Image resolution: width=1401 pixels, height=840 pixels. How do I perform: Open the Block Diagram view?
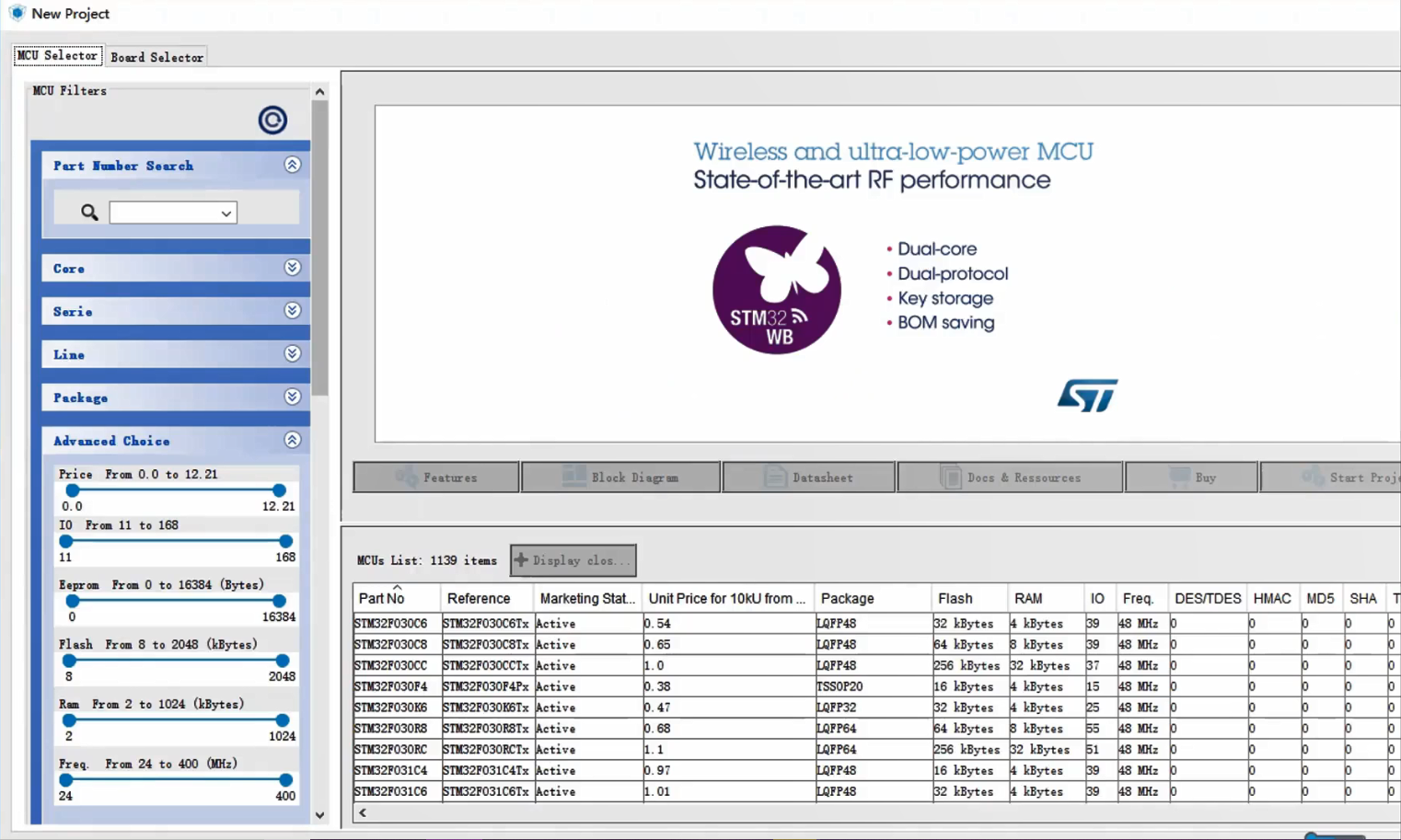[620, 478]
